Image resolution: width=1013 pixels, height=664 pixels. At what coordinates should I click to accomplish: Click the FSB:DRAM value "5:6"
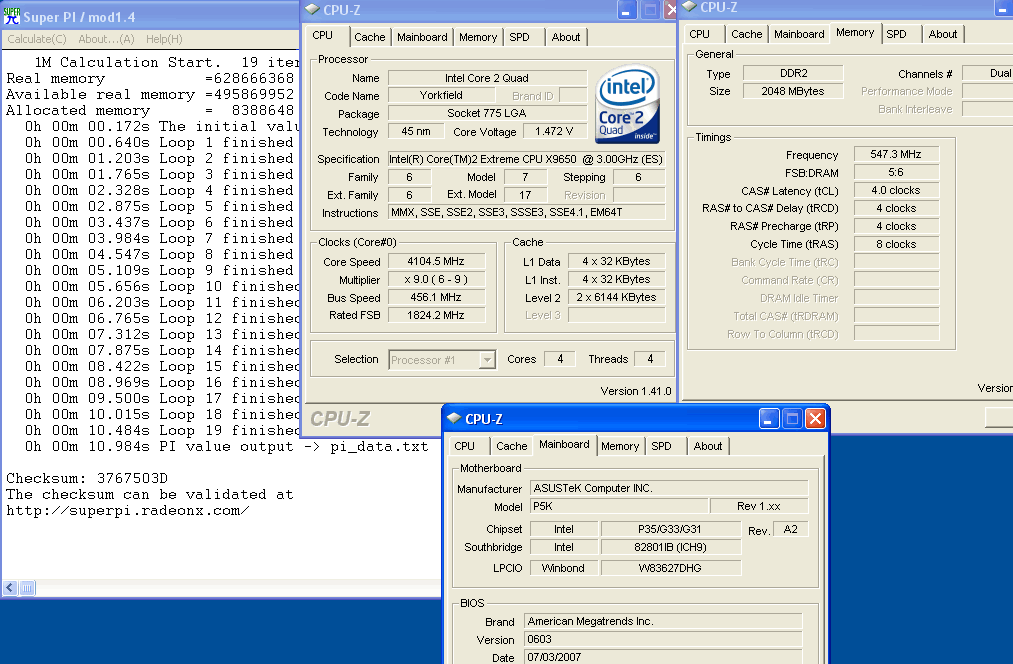click(895, 172)
